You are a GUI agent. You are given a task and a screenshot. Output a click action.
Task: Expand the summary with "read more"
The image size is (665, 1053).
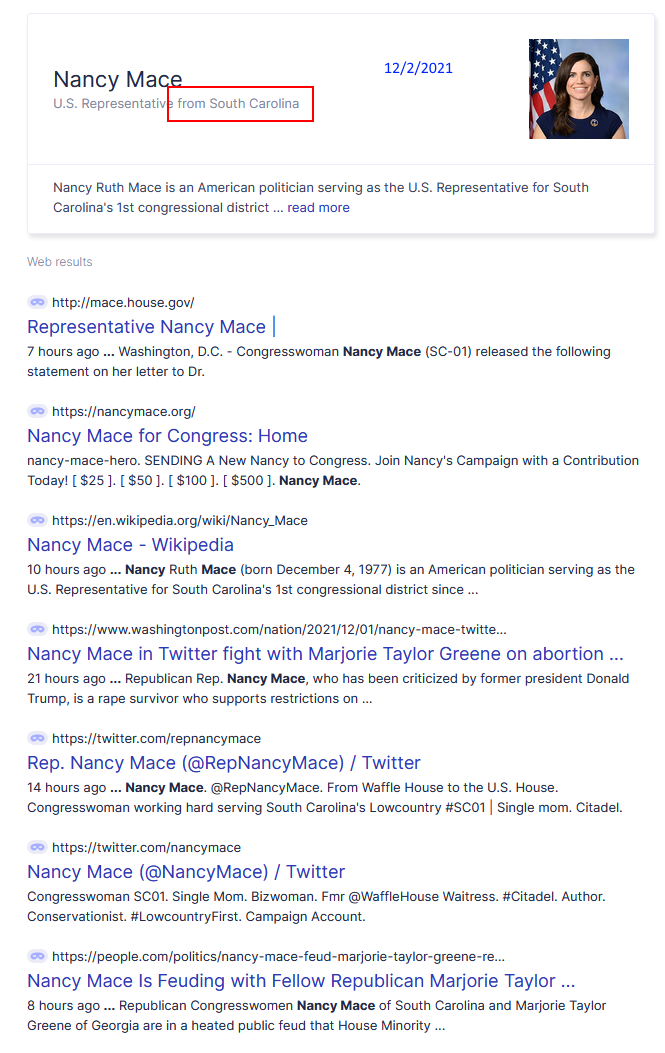point(318,208)
